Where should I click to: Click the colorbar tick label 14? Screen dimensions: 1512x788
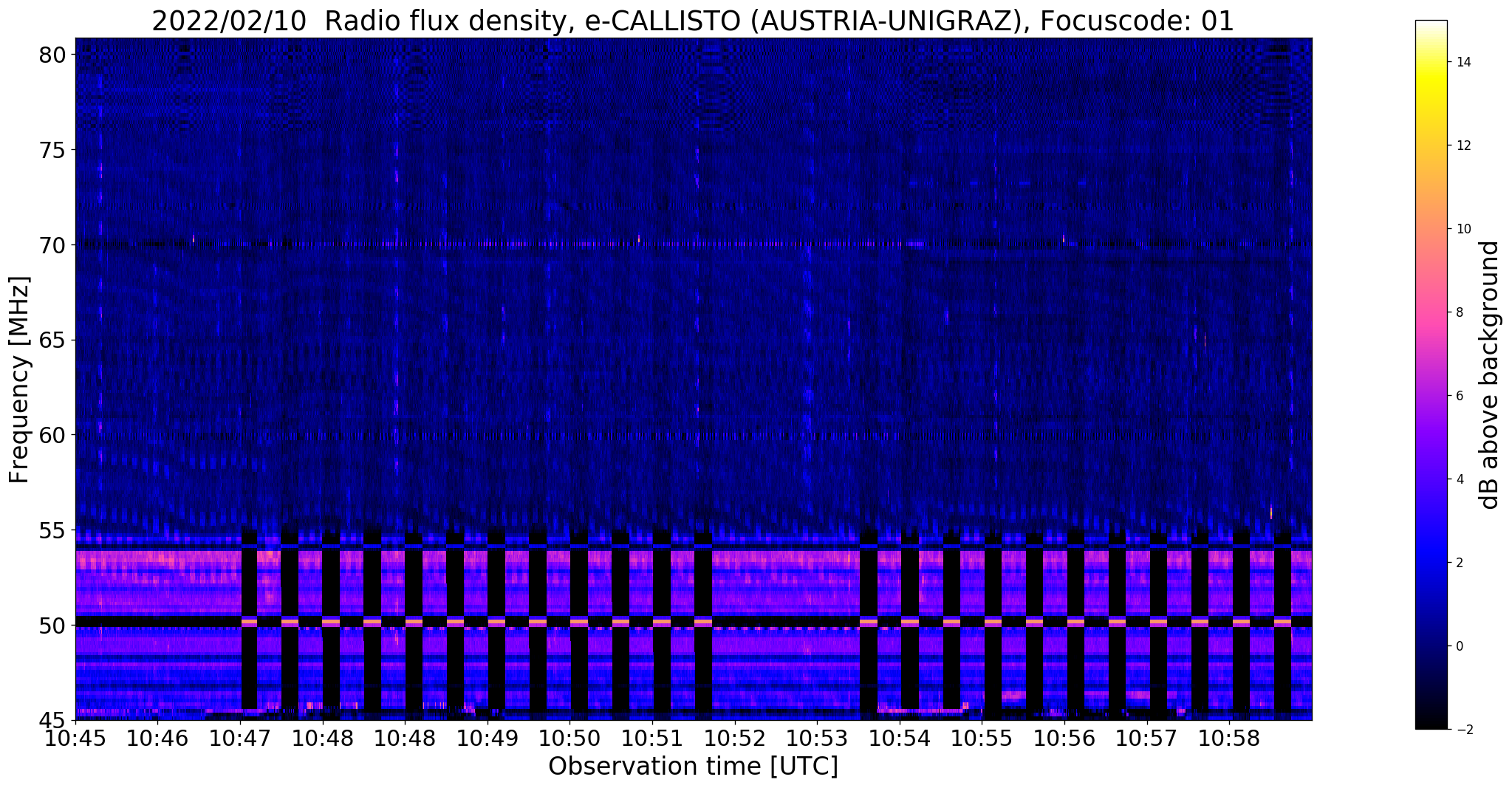[1463, 62]
